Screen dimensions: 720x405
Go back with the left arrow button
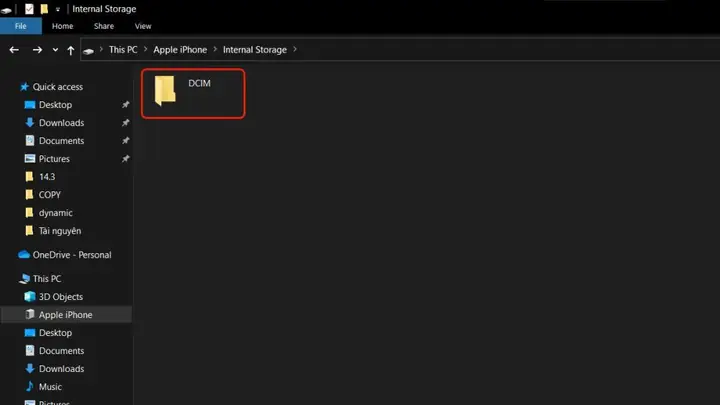pos(14,50)
